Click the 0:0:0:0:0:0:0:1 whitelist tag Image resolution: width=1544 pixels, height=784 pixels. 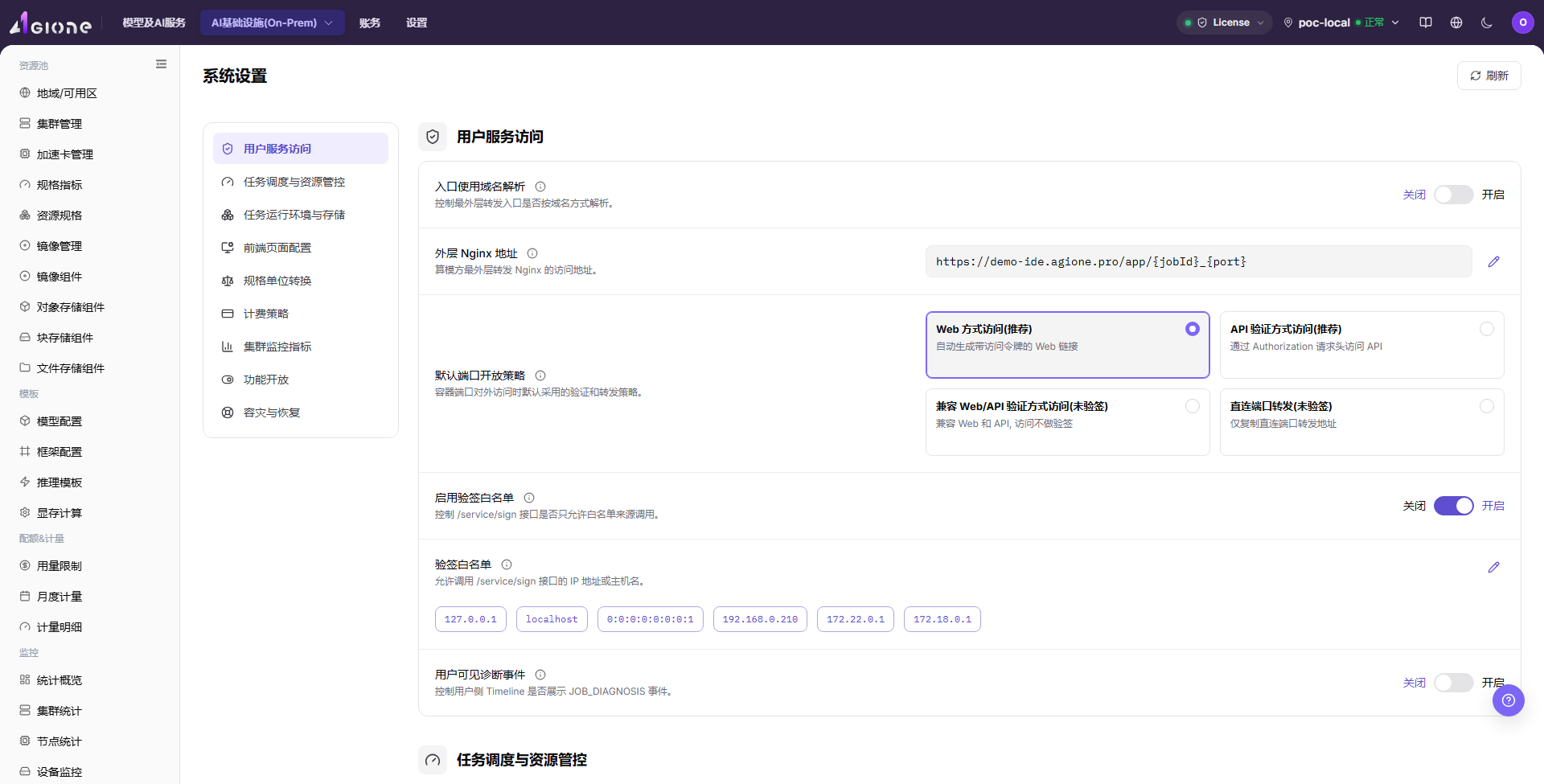[x=650, y=619]
